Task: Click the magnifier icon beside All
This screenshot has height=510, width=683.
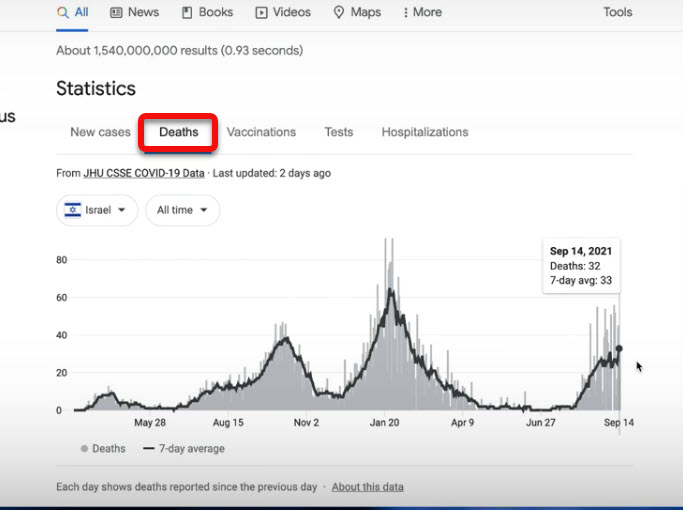Action: pyautogui.click(x=63, y=13)
